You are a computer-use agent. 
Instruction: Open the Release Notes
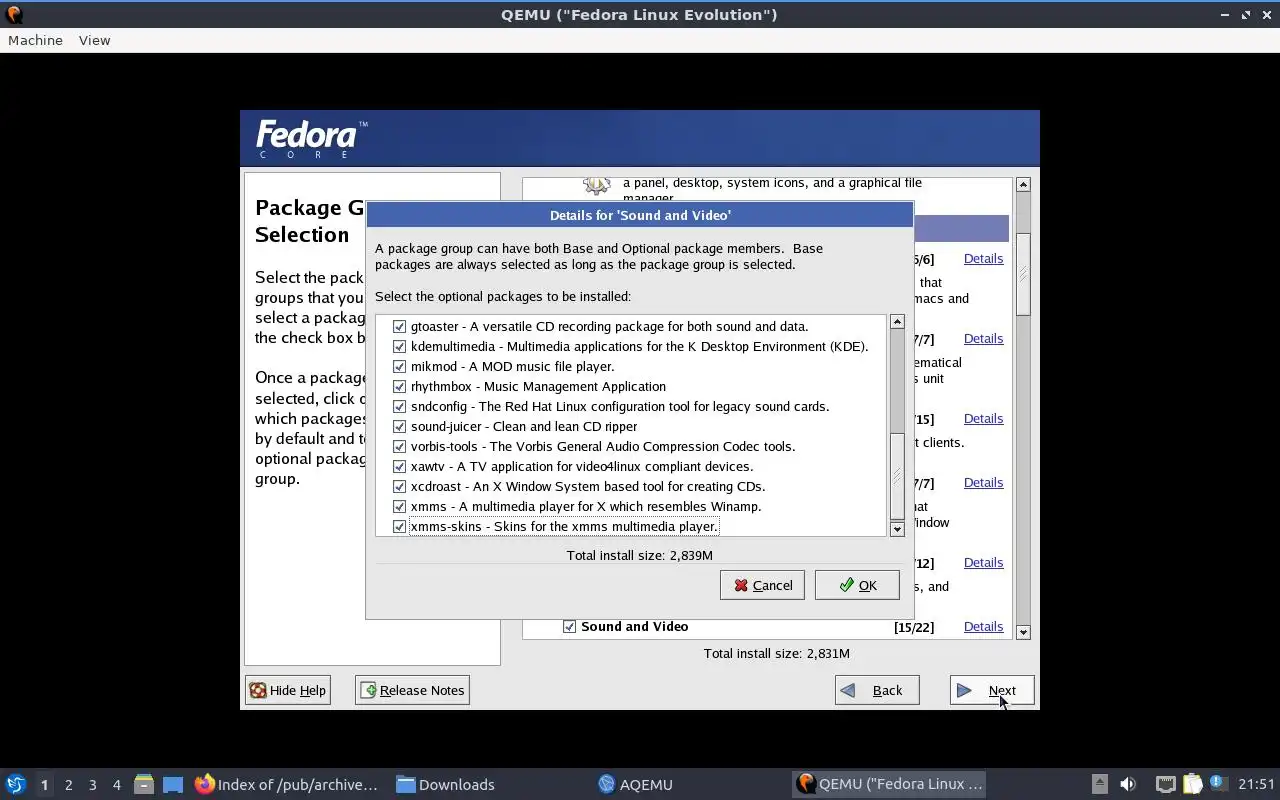[412, 690]
